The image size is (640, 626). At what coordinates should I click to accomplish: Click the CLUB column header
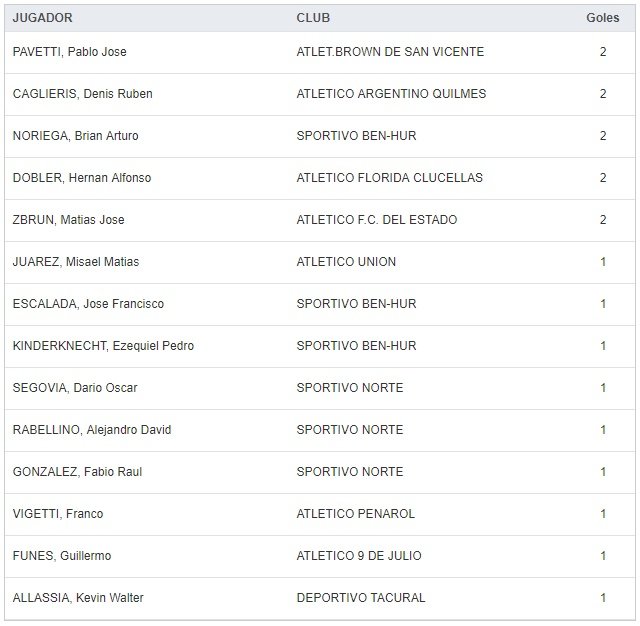click(x=313, y=18)
